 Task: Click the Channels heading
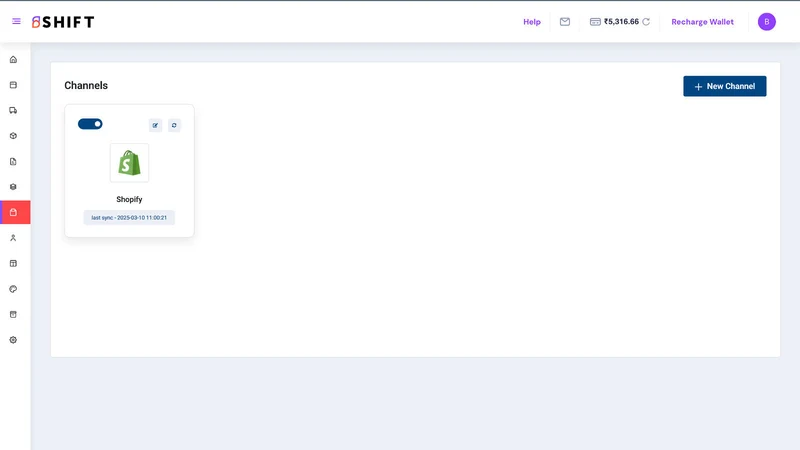point(86,86)
